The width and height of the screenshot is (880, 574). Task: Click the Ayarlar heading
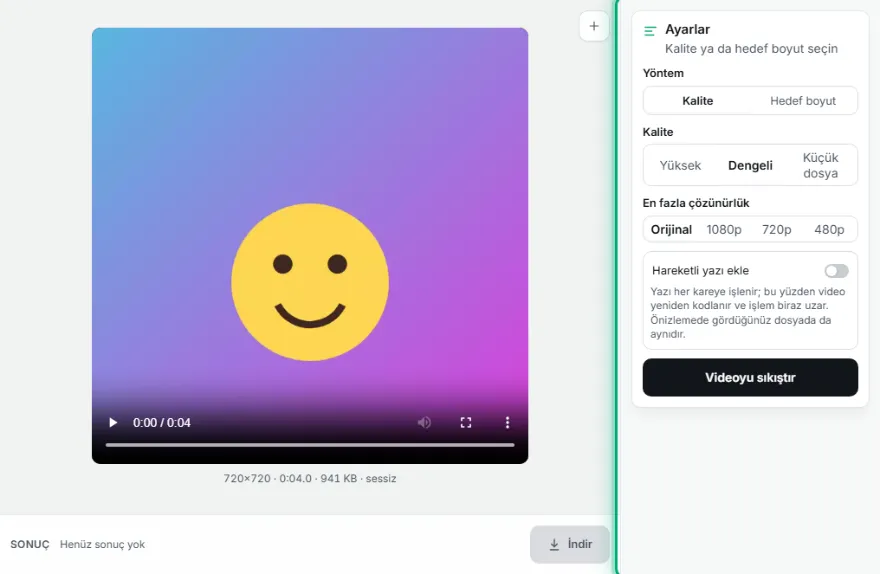[688, 29]
